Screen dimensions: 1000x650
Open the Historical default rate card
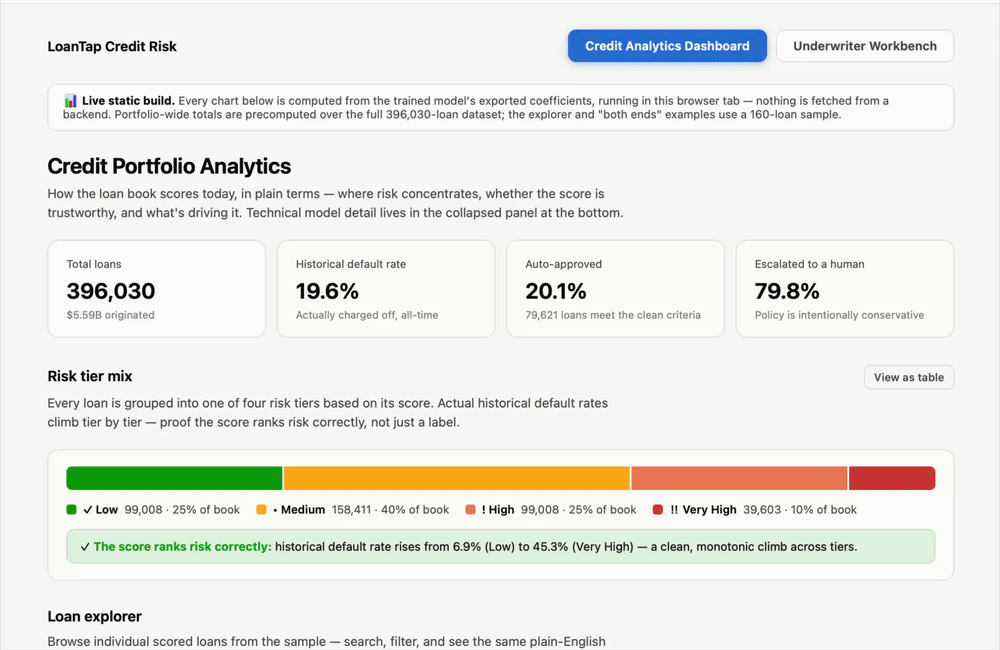pyautogui.click(x=386, y=288)
